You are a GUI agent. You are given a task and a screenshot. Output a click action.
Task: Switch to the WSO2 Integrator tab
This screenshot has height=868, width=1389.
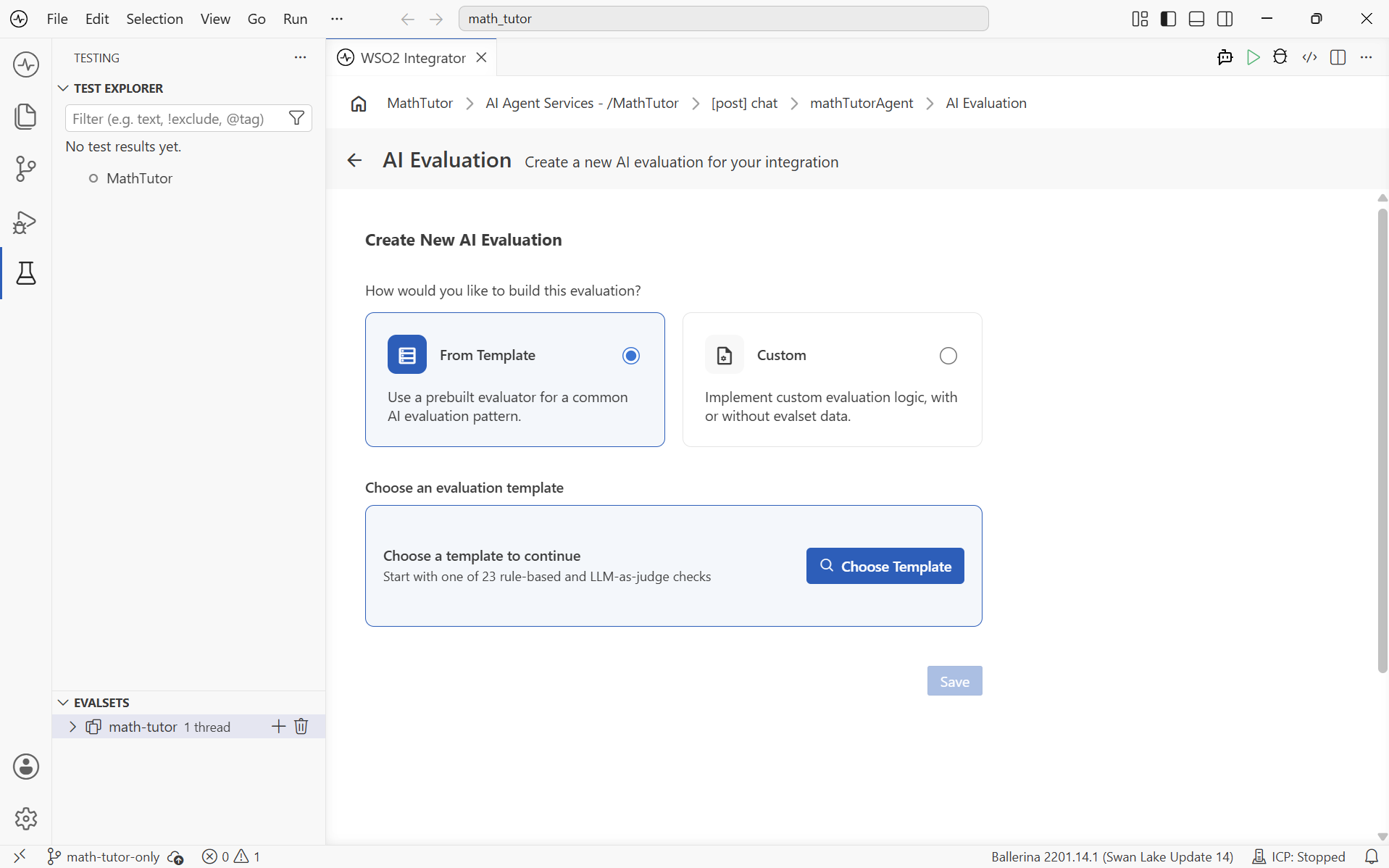413,58
